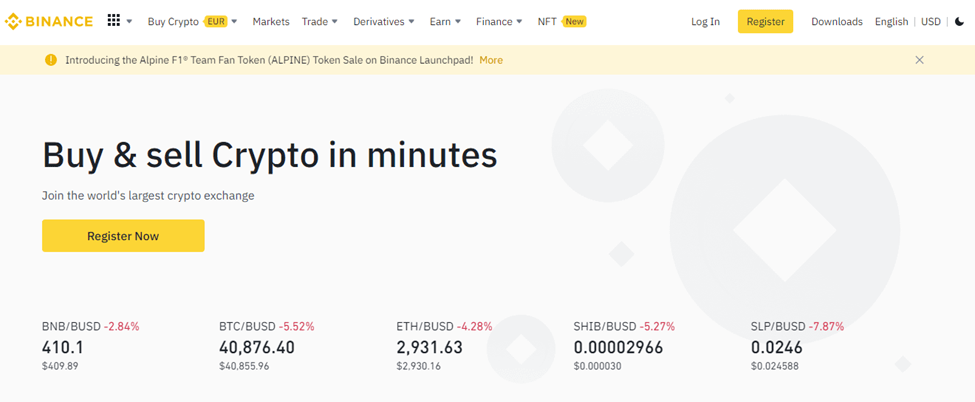Click the Binance logo
Viewport: 975px width, 402px height.
click(49, 22)
